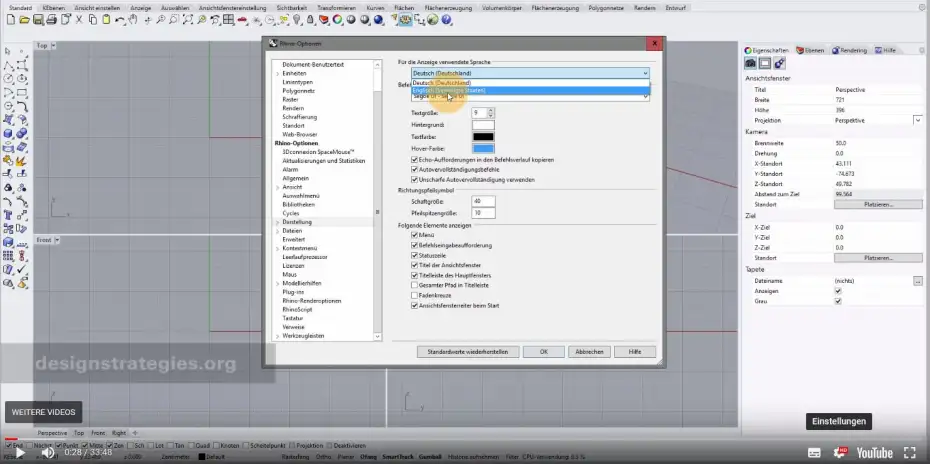Confirm options with the OK button
The width and height of the screenshot is (930, 464).
coord(544,352)
